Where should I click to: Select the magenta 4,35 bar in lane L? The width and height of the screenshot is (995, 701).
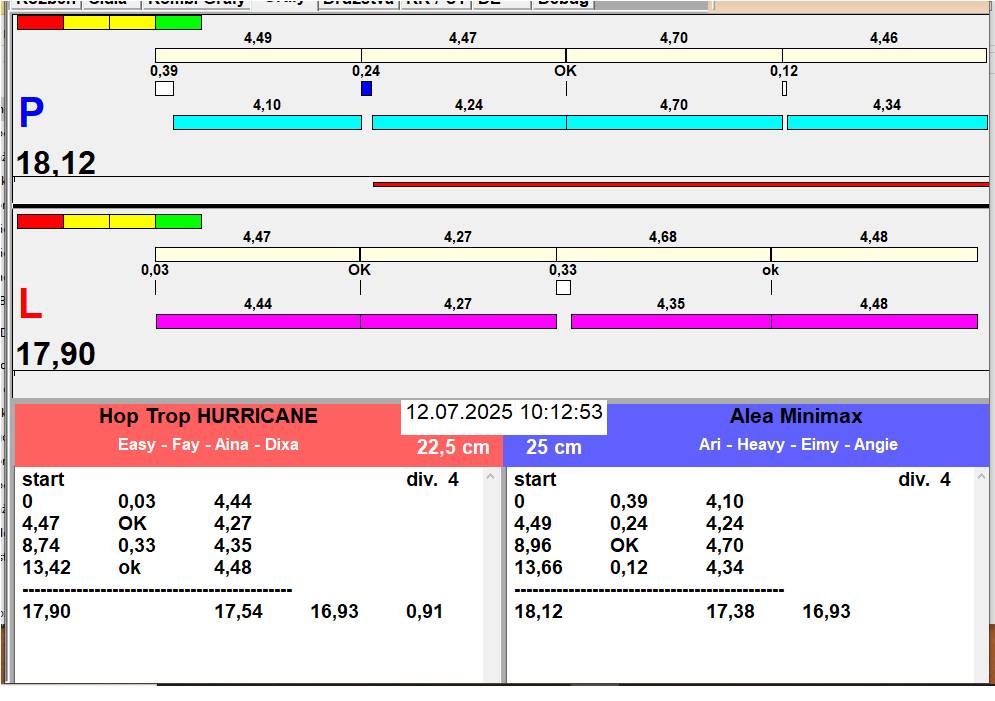point(671,321)
